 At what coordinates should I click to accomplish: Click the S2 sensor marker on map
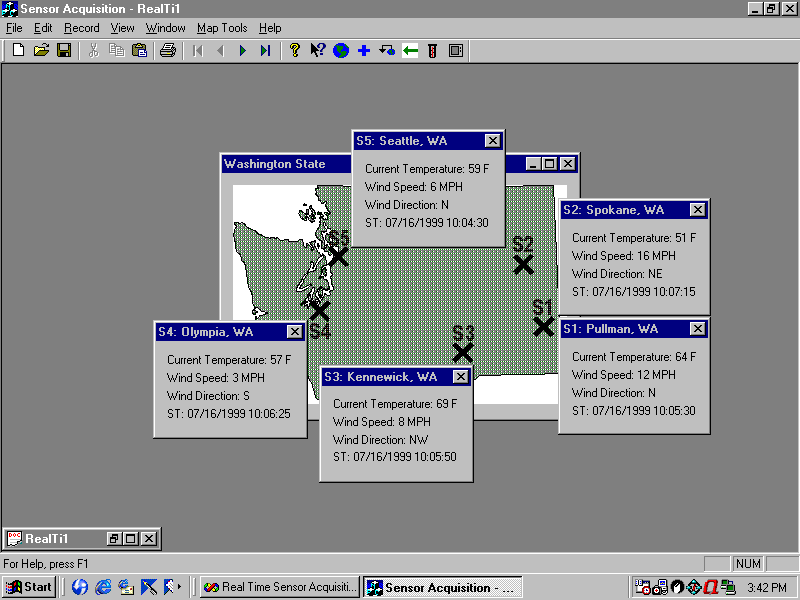[x=523, y=264]
